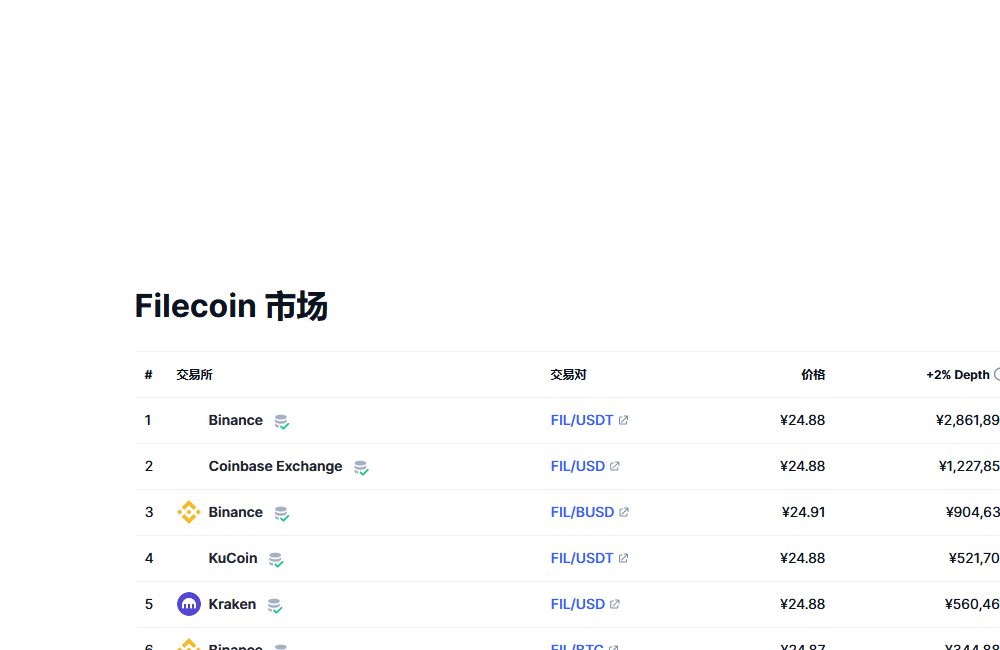Sort by 交易对 column header
The height and width of the screenshot is (650, 1000).
coord(568,374)
